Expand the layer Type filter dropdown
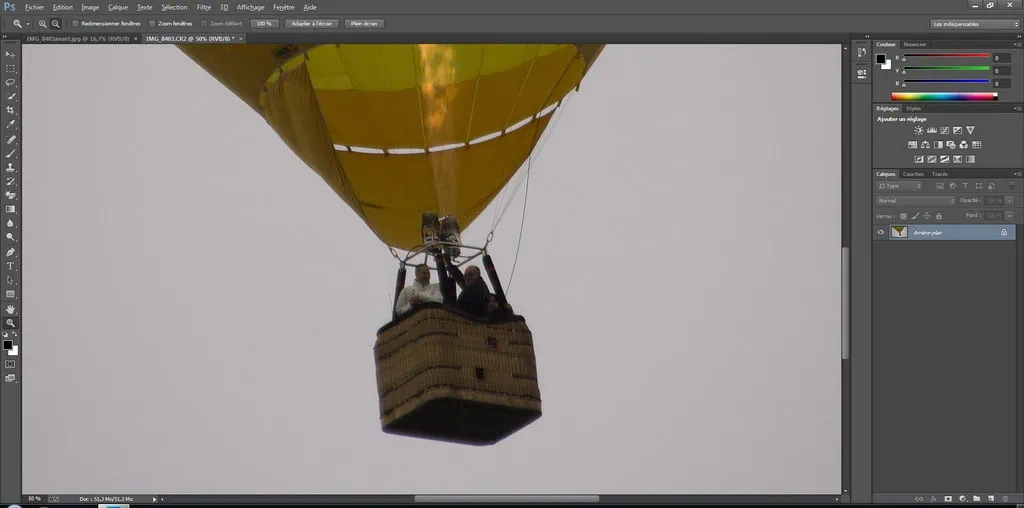1024x508 pixels. click(x=897, y=186)
